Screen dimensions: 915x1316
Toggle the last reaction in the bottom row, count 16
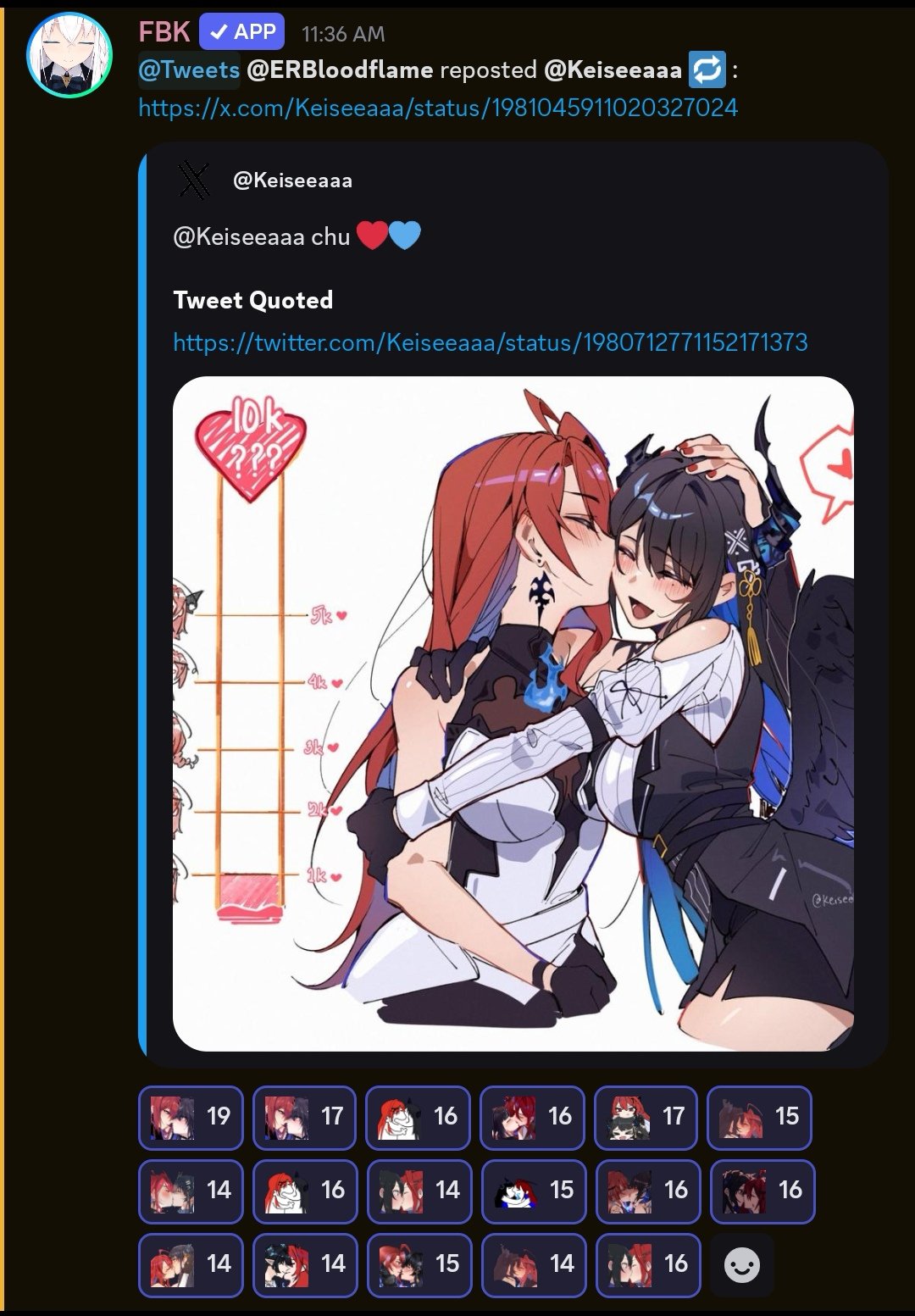[x=648, y=1265]
